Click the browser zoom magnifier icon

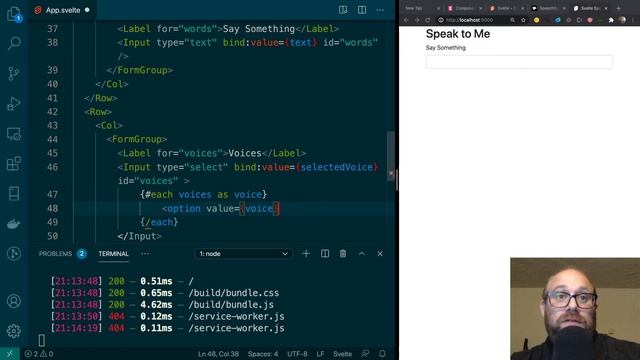pos(512,20)
